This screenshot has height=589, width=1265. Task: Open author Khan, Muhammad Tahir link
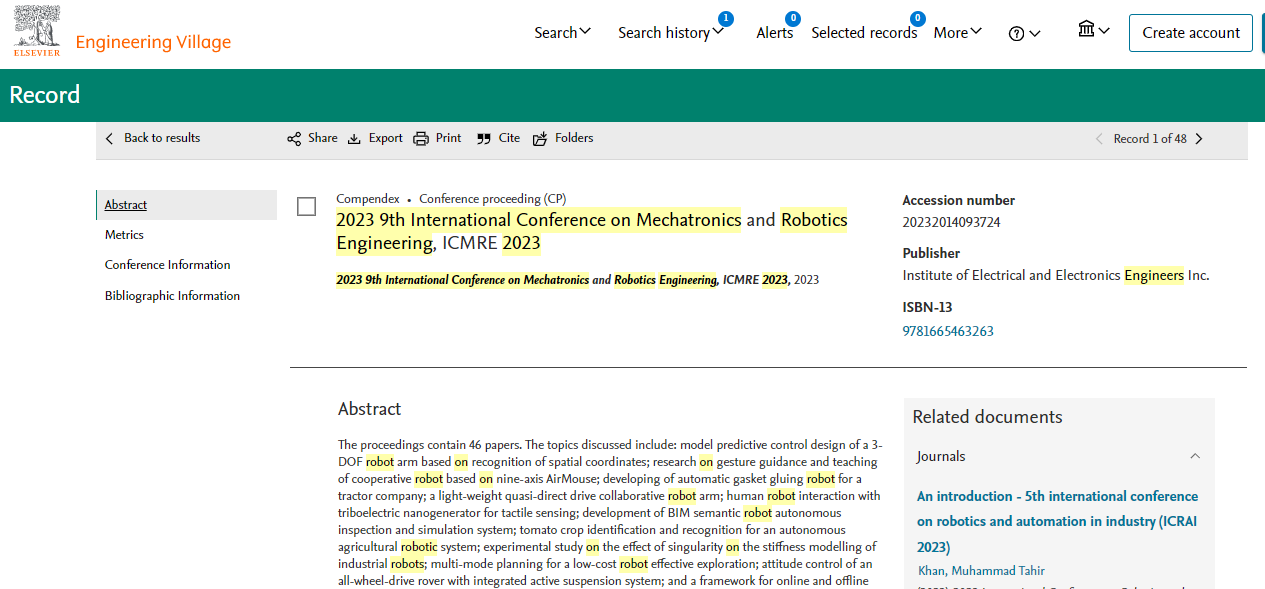pos(981,571)
